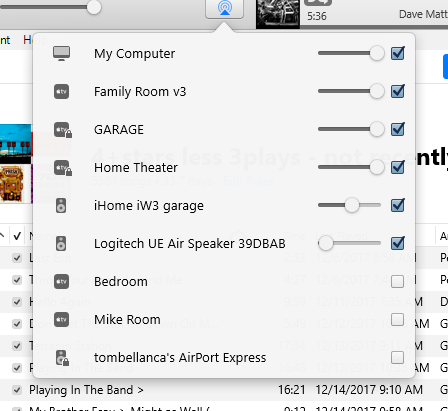The width and height of the screenshot is (448, 411).
Task: Click GARAGE locked Apple TV icon
Action: click(x=63, y=130)
